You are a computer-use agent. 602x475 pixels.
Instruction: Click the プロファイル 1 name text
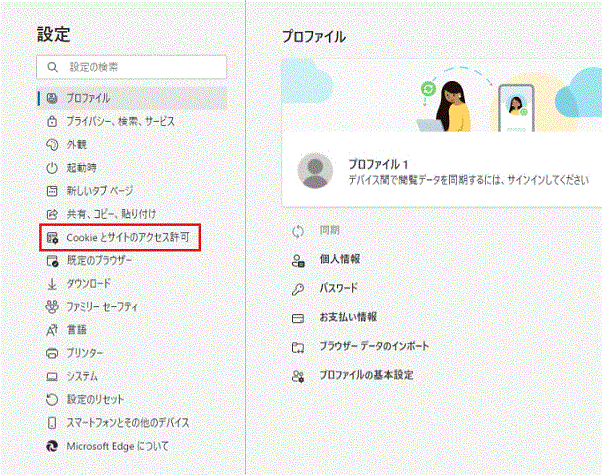click(378, 165)
